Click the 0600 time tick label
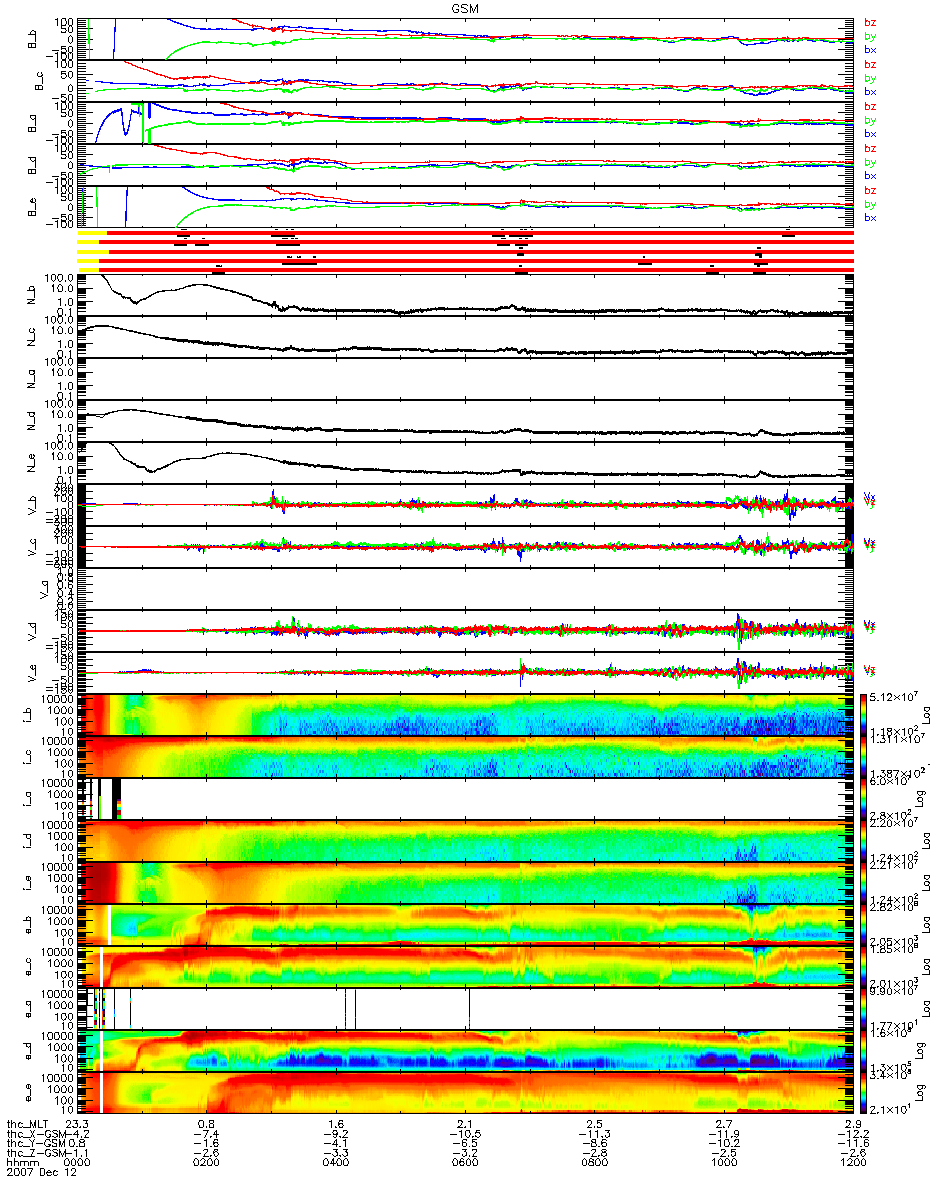This screenshot has width=930, height=1200. tap(465, 1165)
